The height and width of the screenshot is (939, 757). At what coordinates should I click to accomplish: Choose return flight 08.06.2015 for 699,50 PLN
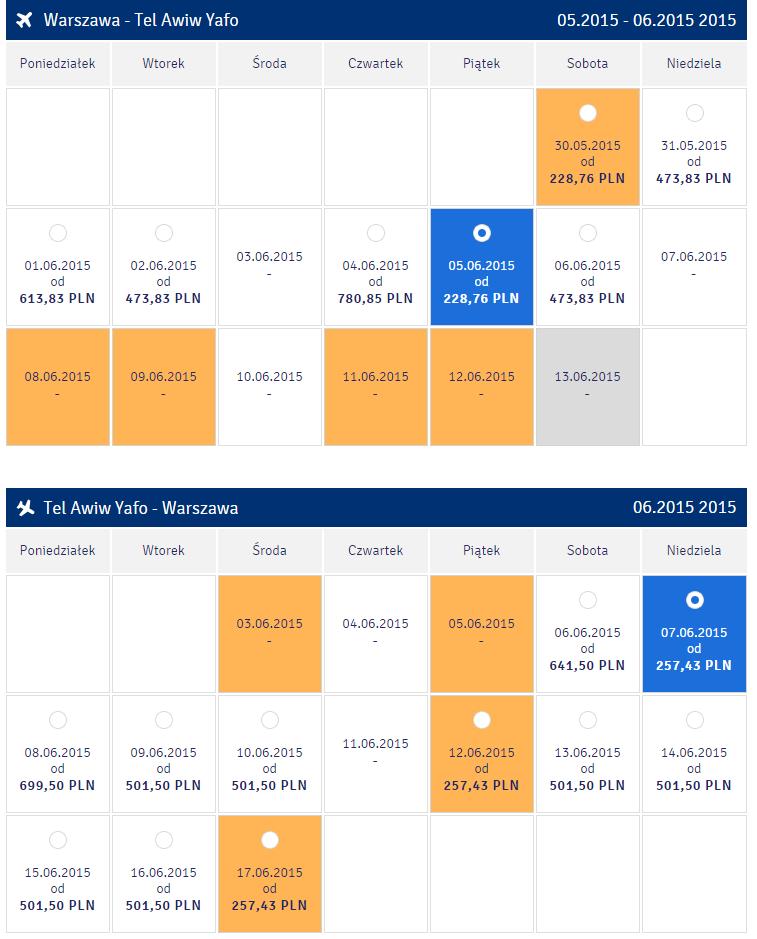click(x=57, y=720)
